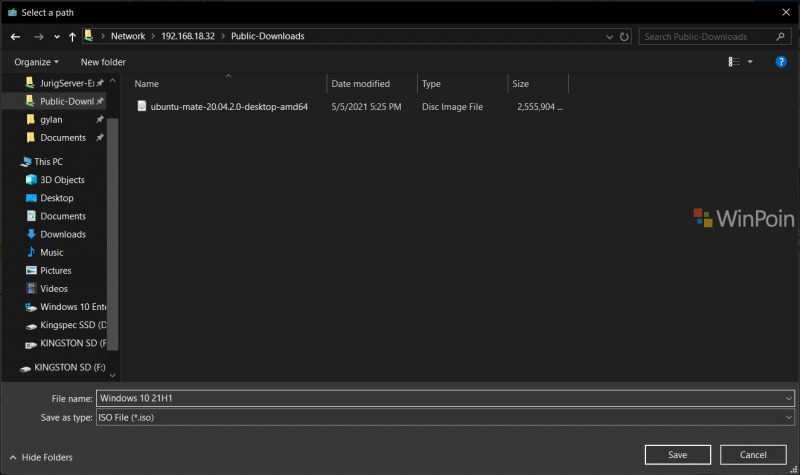The width and height of the screenshot is (800, 475).
Task: Open the blue Help question mark icon
Action: pos(781,62)
